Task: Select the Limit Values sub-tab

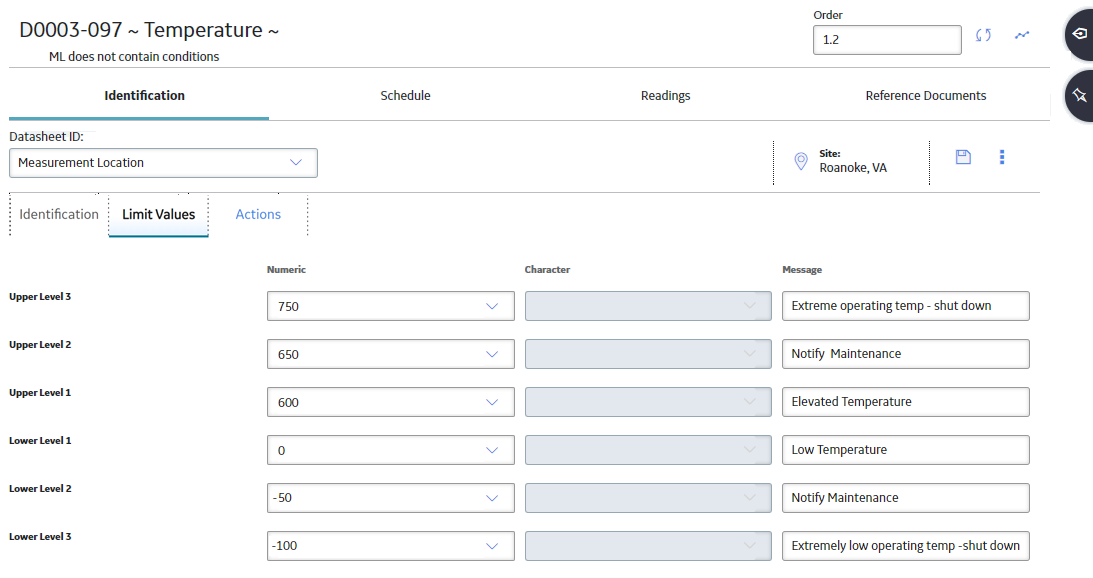Action: point(158,214)
